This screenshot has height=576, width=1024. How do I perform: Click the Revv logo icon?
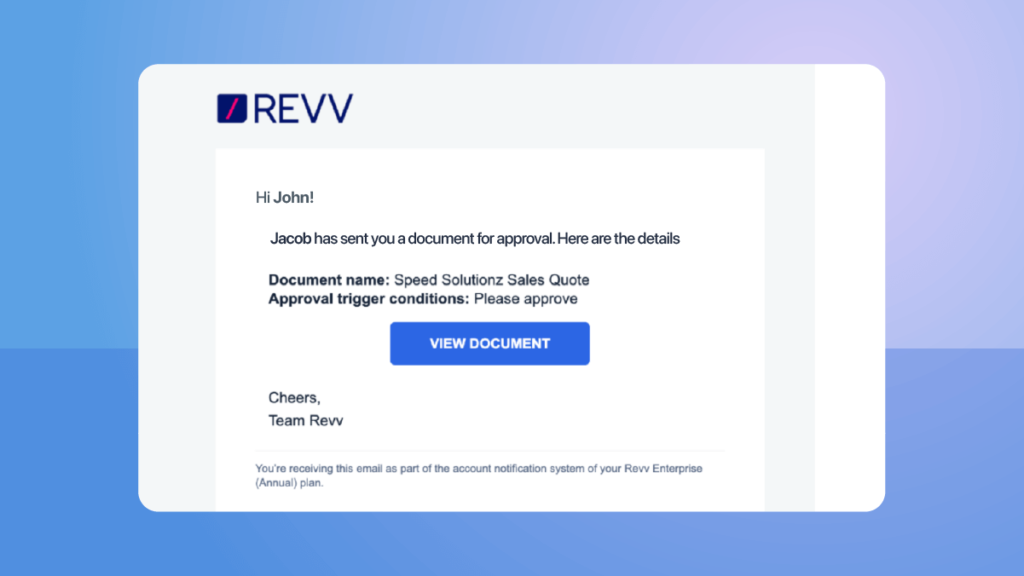pyautogui.click(x=232, y=108)
